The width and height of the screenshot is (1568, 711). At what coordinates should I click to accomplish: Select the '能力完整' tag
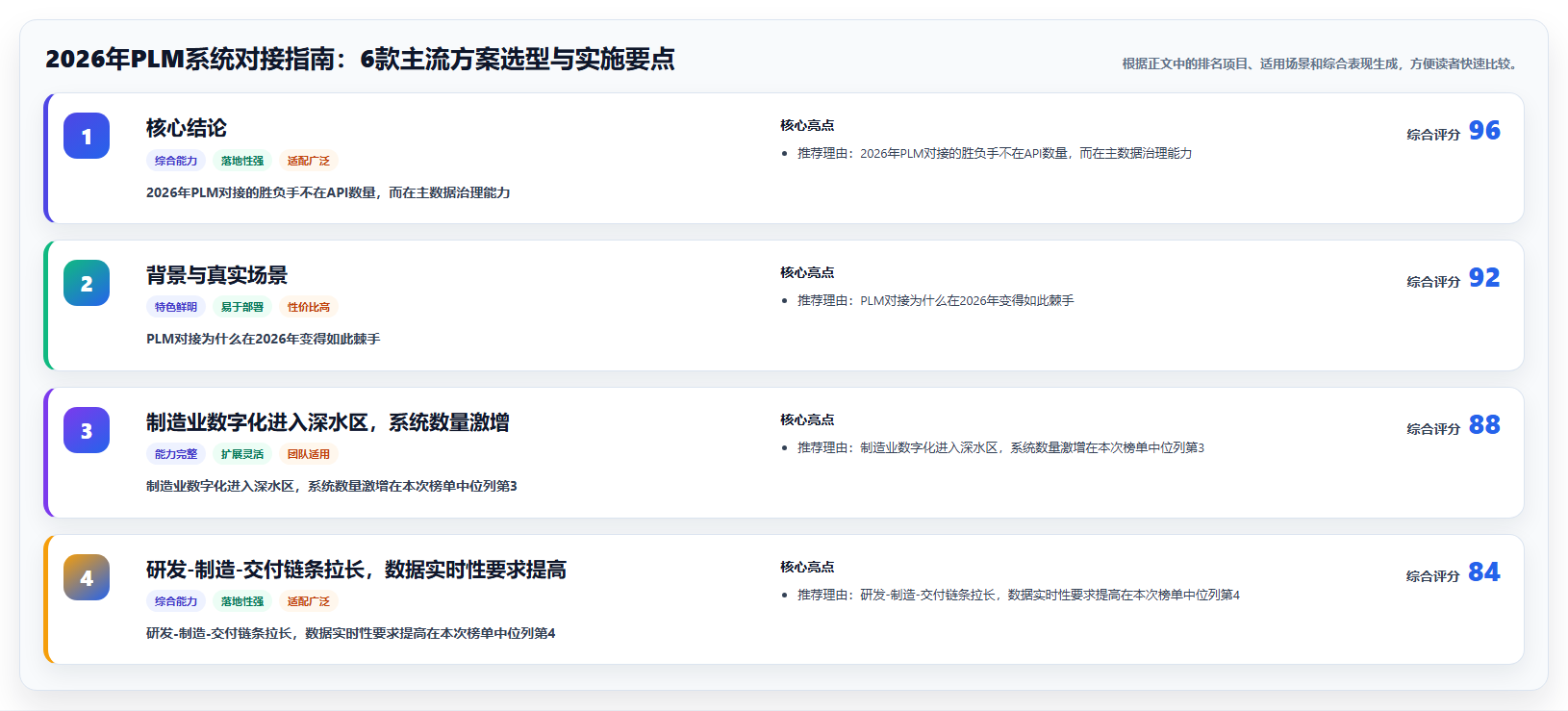(176, 454)
